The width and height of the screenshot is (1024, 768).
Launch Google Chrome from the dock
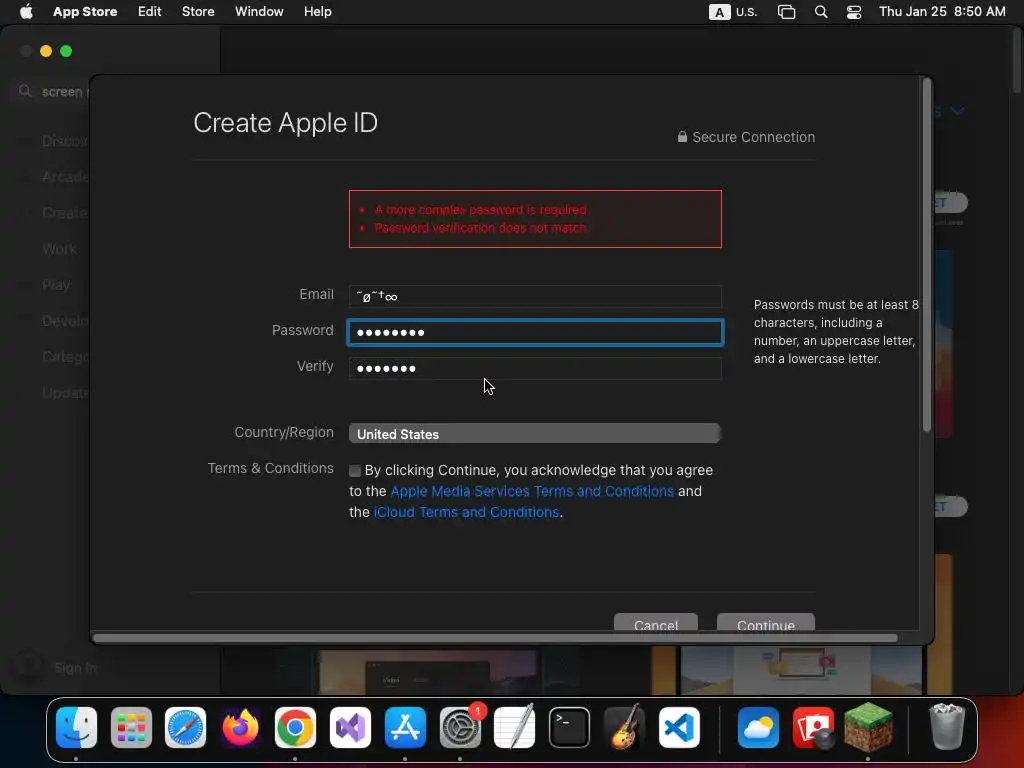pyautogui.click(x=295, y=727)
